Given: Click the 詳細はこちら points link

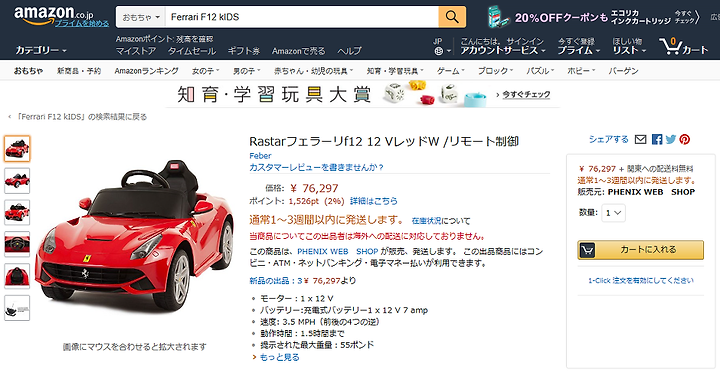Looking at the screenshot, I should (x=374, y=201).
